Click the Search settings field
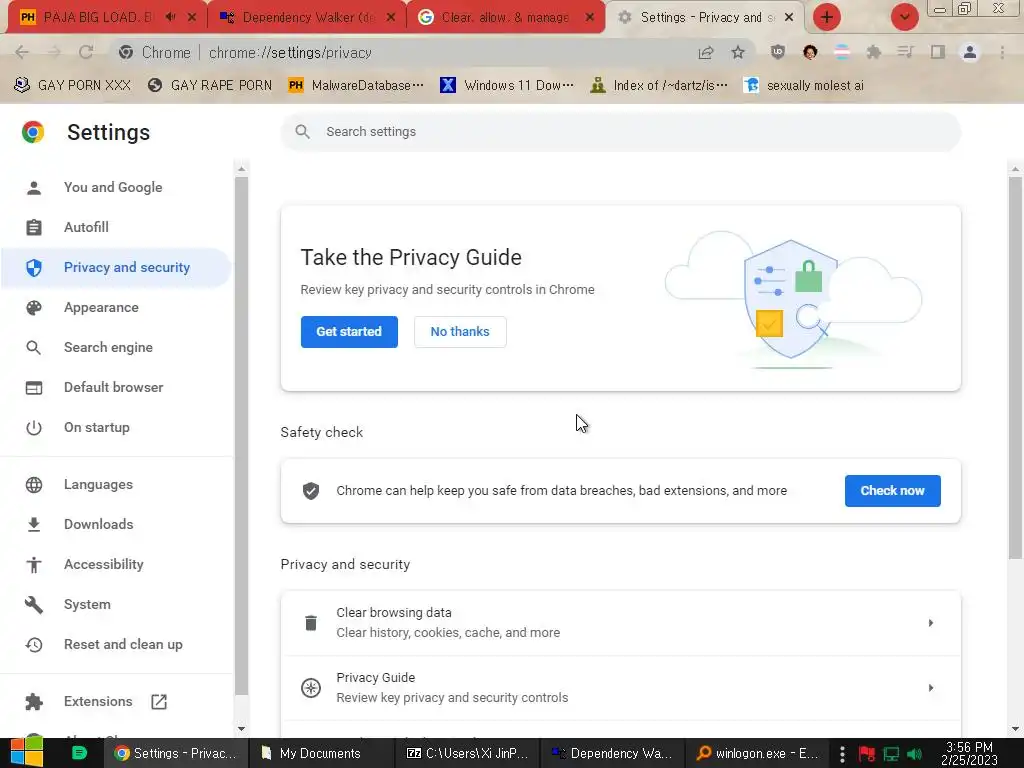Viewport: 1024px width, 768px height. [620, 132]
